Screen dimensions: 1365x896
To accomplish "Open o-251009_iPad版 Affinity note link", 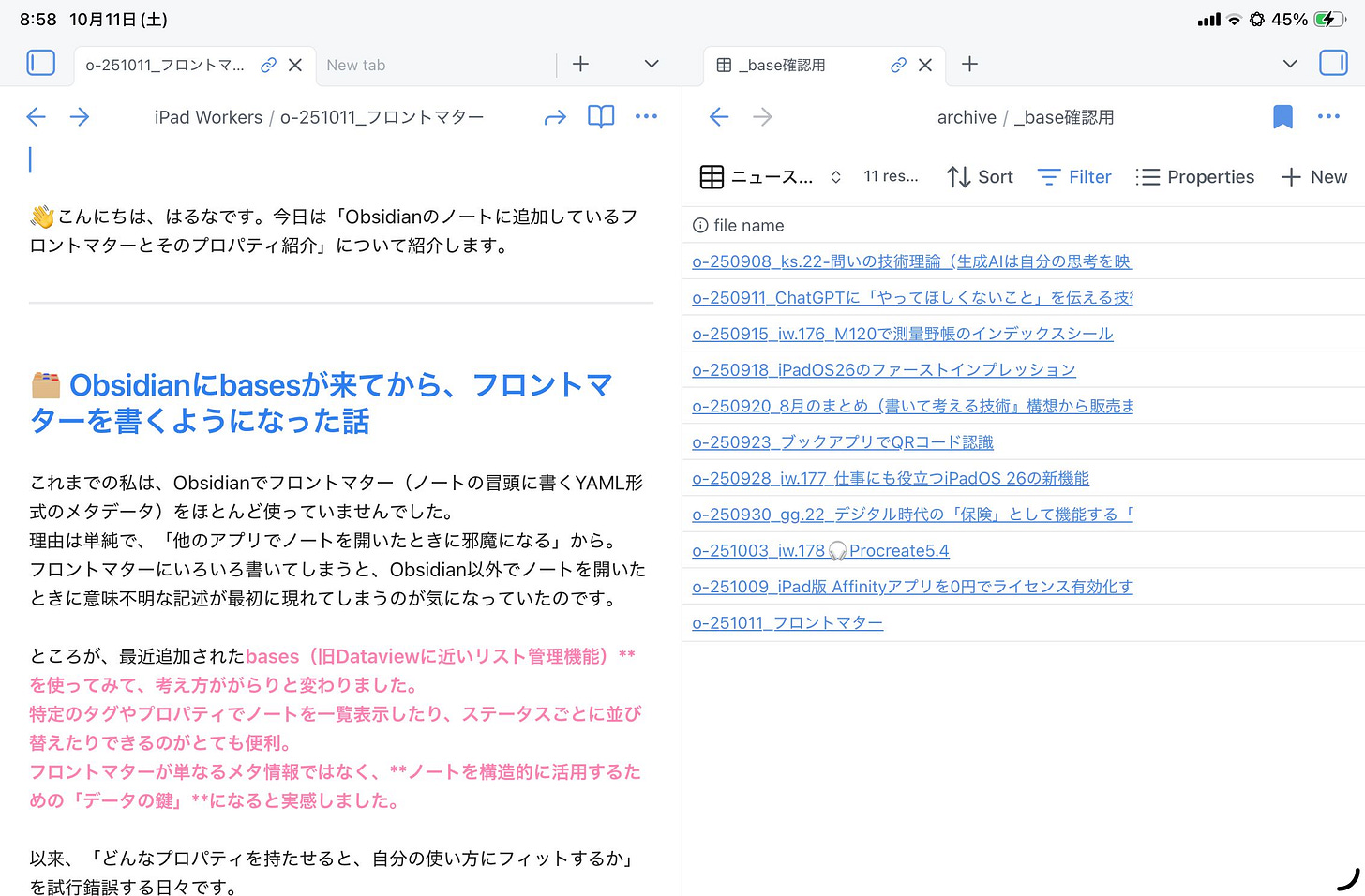I will coord(912,587).
